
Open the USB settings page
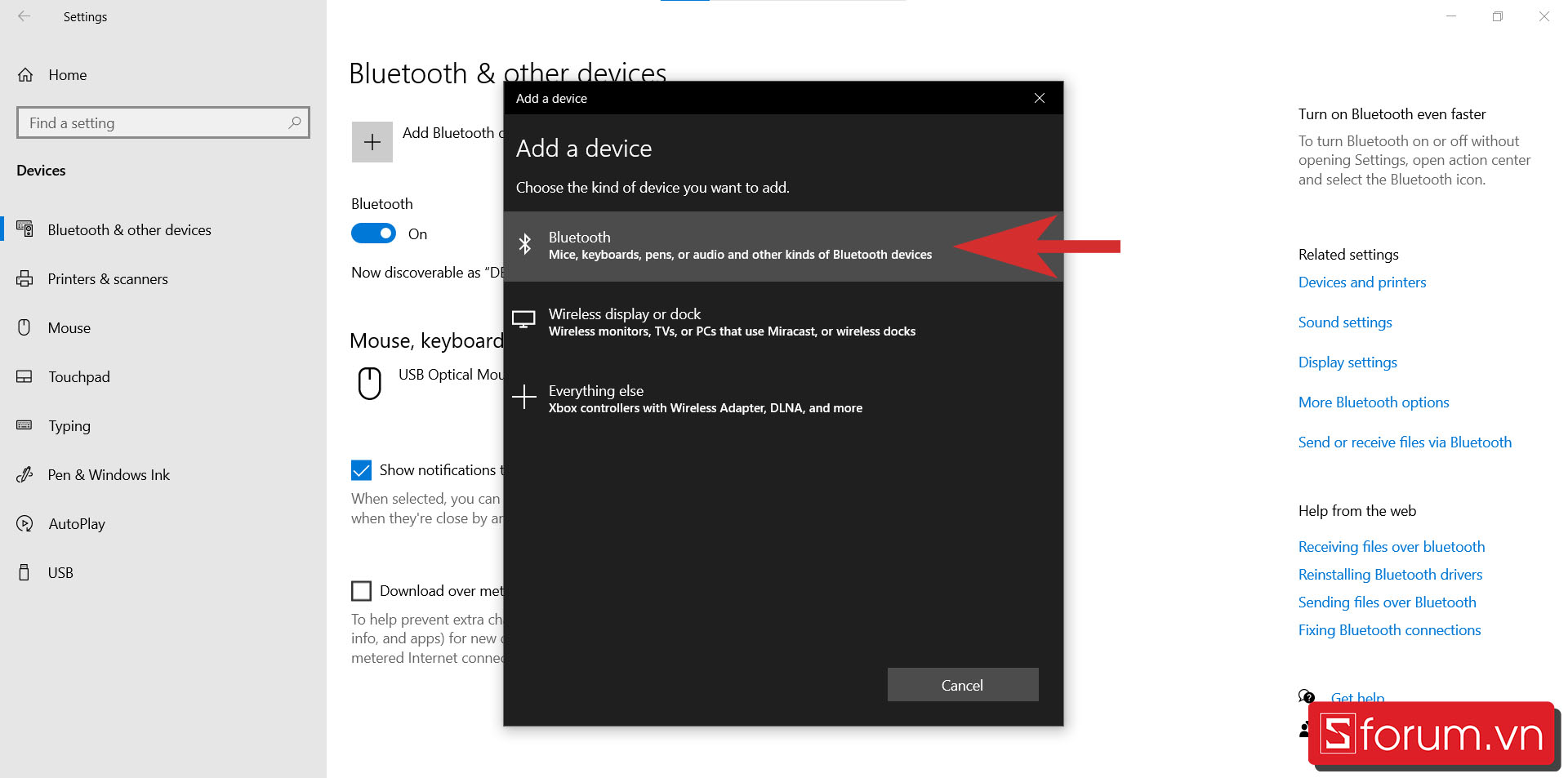pyautogui.click(x=60, y=573)
